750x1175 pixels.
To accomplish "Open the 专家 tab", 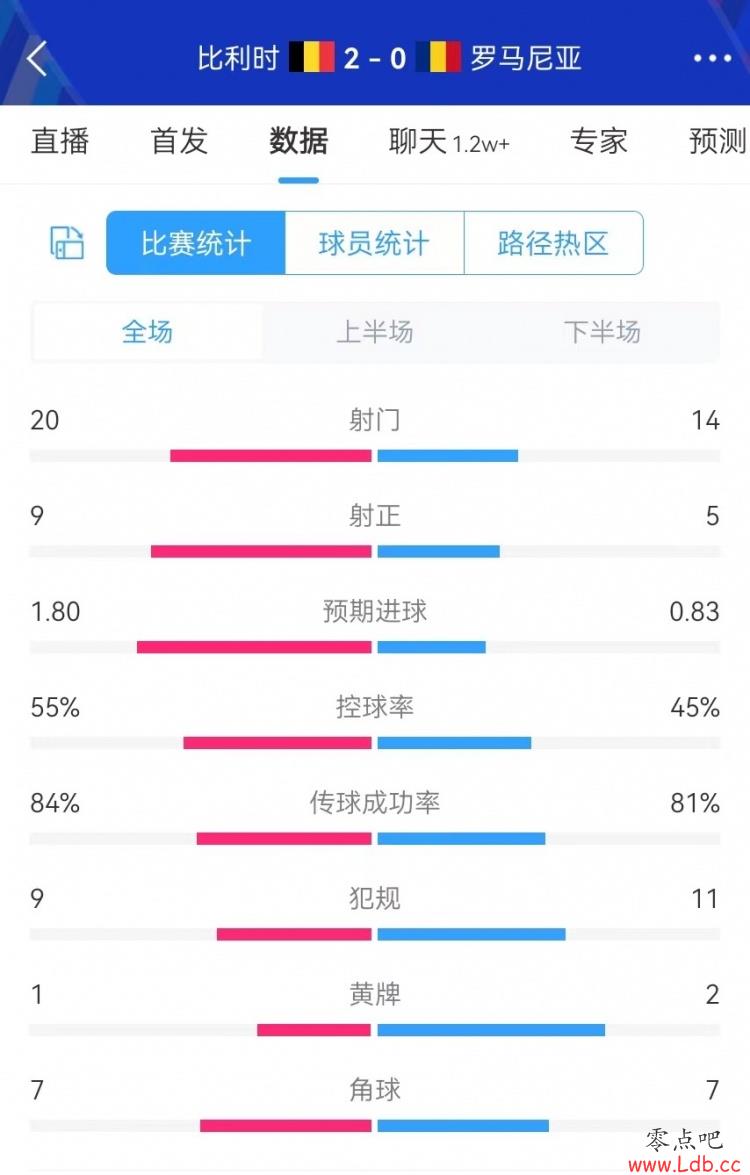I will click(x=598, y=141).
